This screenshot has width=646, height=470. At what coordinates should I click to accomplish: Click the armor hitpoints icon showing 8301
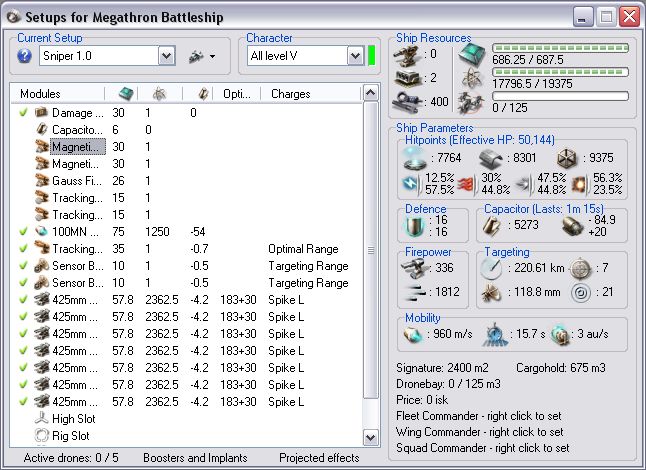[491, 159]
